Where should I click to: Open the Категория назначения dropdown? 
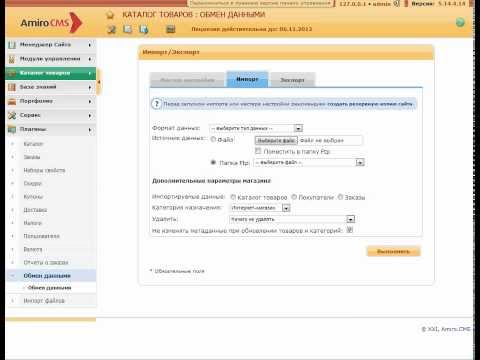point(260,208)
